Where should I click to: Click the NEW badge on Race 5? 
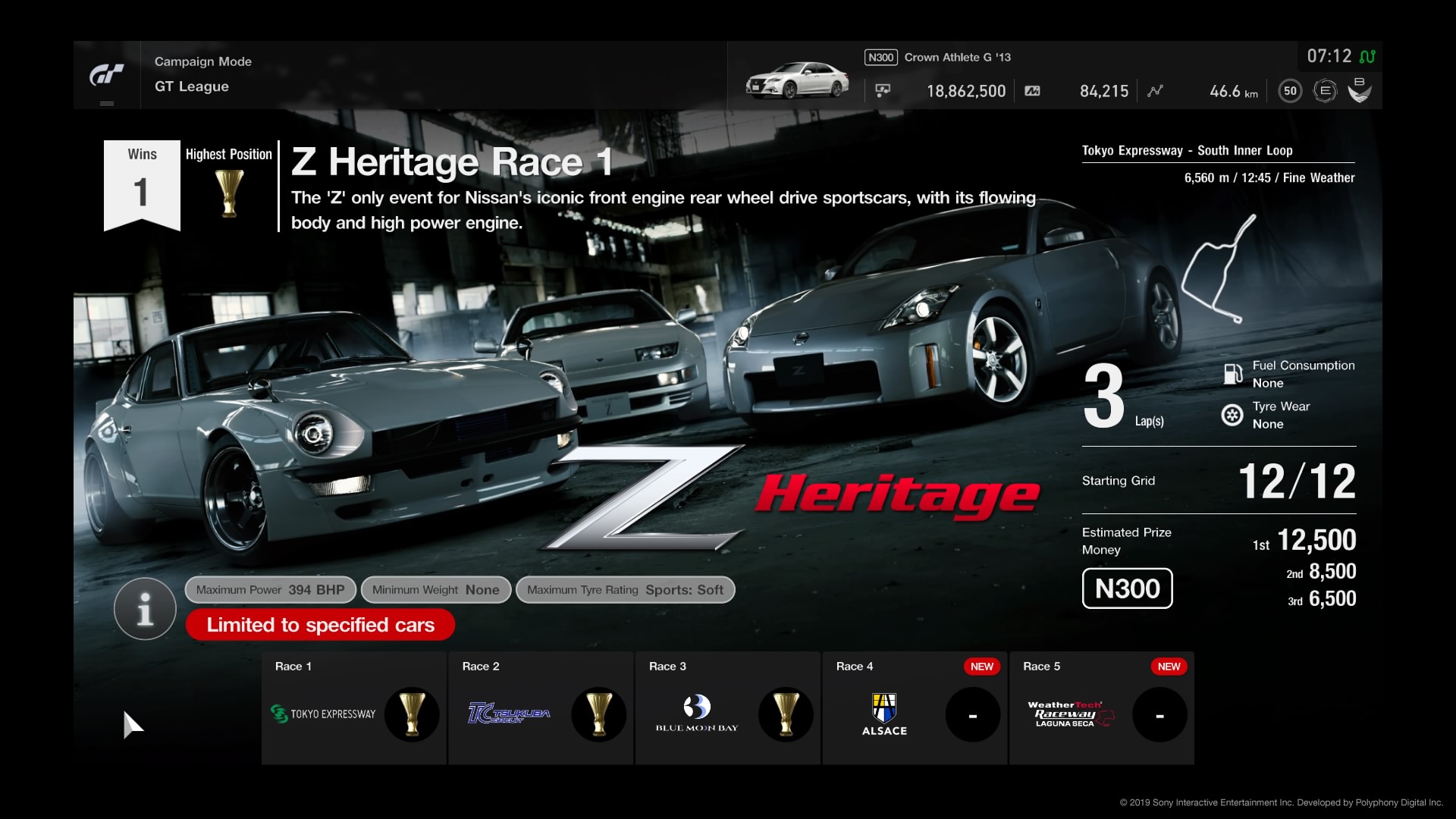(1169, 667)
